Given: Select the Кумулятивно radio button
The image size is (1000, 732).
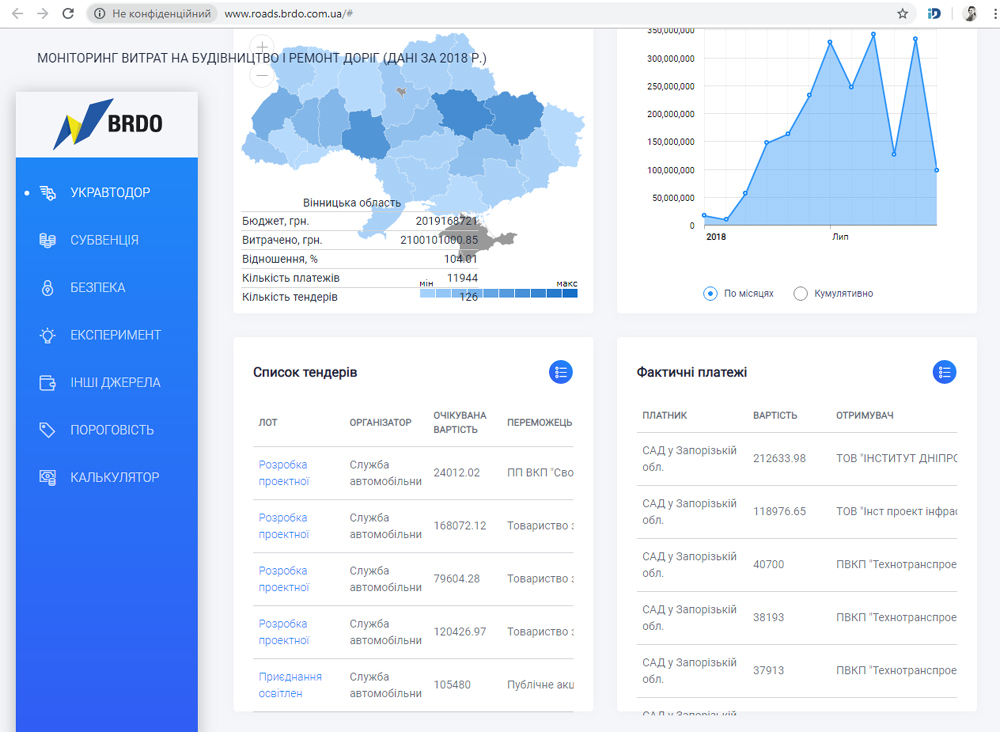Looking at the screenshot, I should [x=800, y=294].
